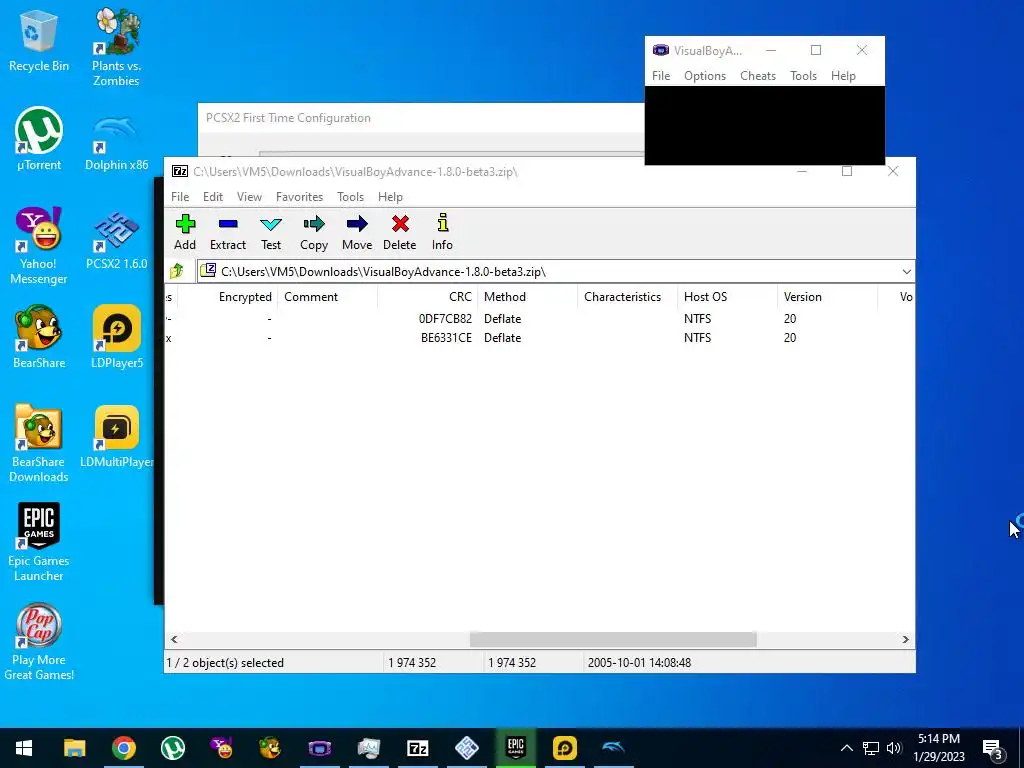Select PCSX2 1.6.0 desktop shortcut
This screenshot has height=768, width=1024.
point(116,240)
